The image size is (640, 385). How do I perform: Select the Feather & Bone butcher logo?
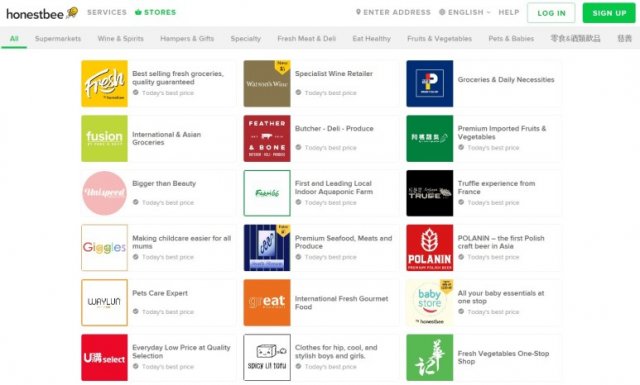267,138
